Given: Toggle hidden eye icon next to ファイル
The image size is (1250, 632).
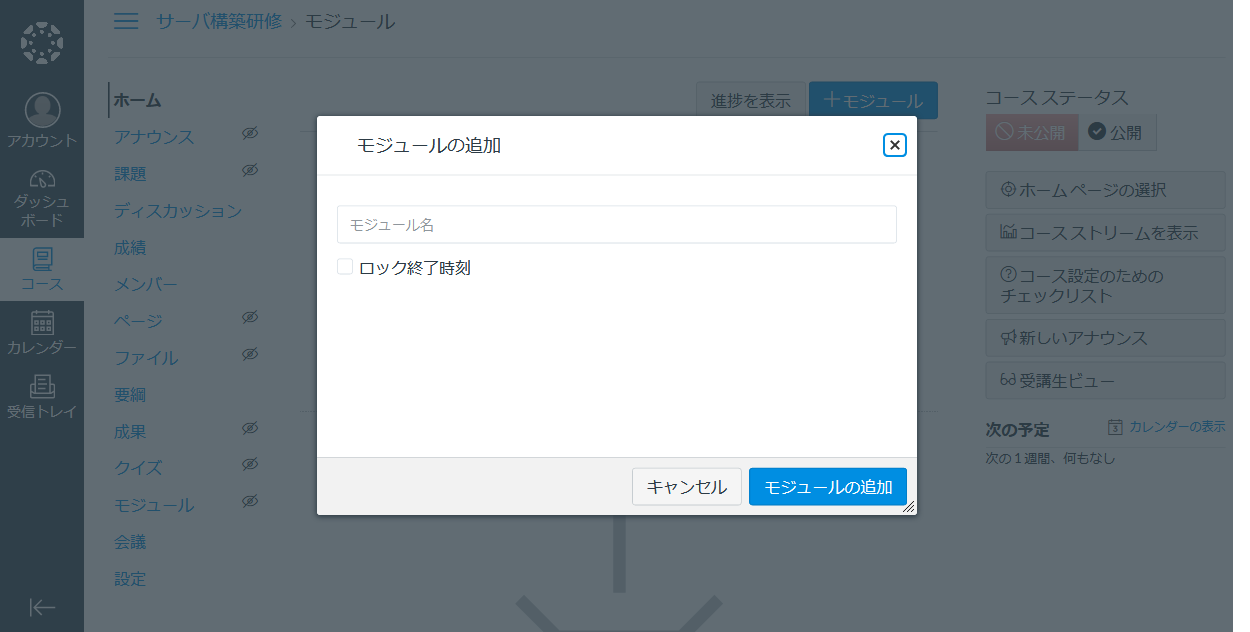Looking at the screenshot, I should pyautogui.click(x=251, y=354).
